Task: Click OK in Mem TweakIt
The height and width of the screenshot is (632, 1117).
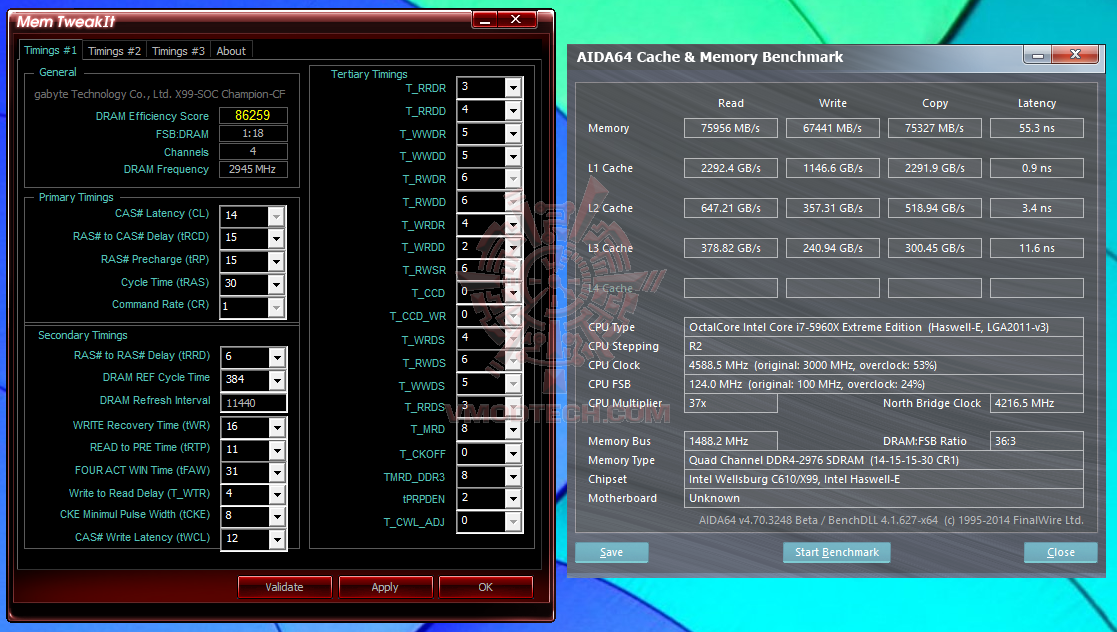Action: [x=485, y=587]
